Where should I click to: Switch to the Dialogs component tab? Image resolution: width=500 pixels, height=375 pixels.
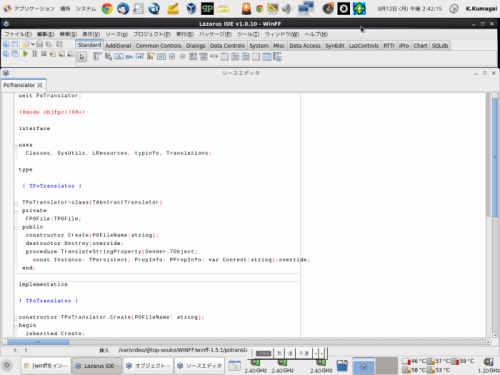tap(196, 46)
